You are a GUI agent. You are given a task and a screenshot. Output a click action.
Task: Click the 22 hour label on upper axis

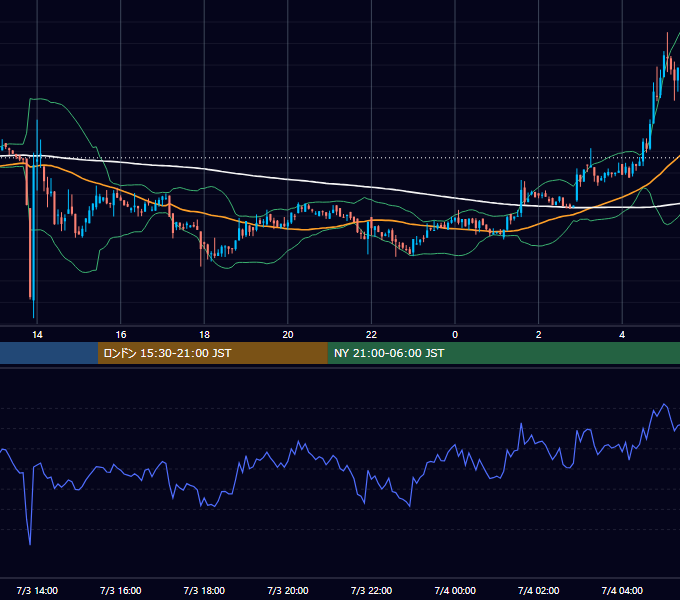click(x=371, y=335)
